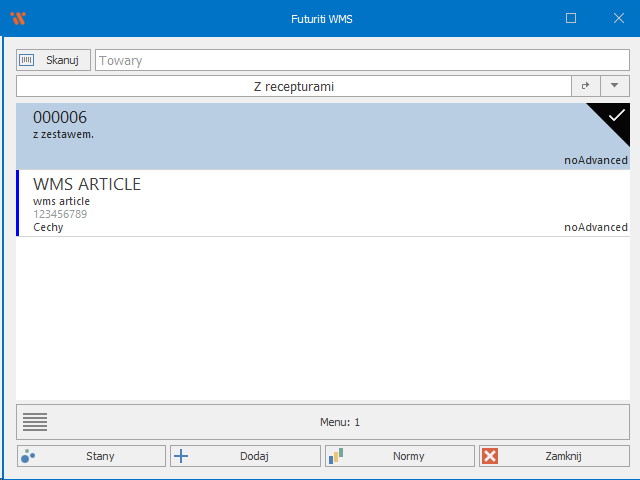Select the WMS ARTICLE list item
Image resolution: width=640 pixels, height=480 pixels.
300,203
